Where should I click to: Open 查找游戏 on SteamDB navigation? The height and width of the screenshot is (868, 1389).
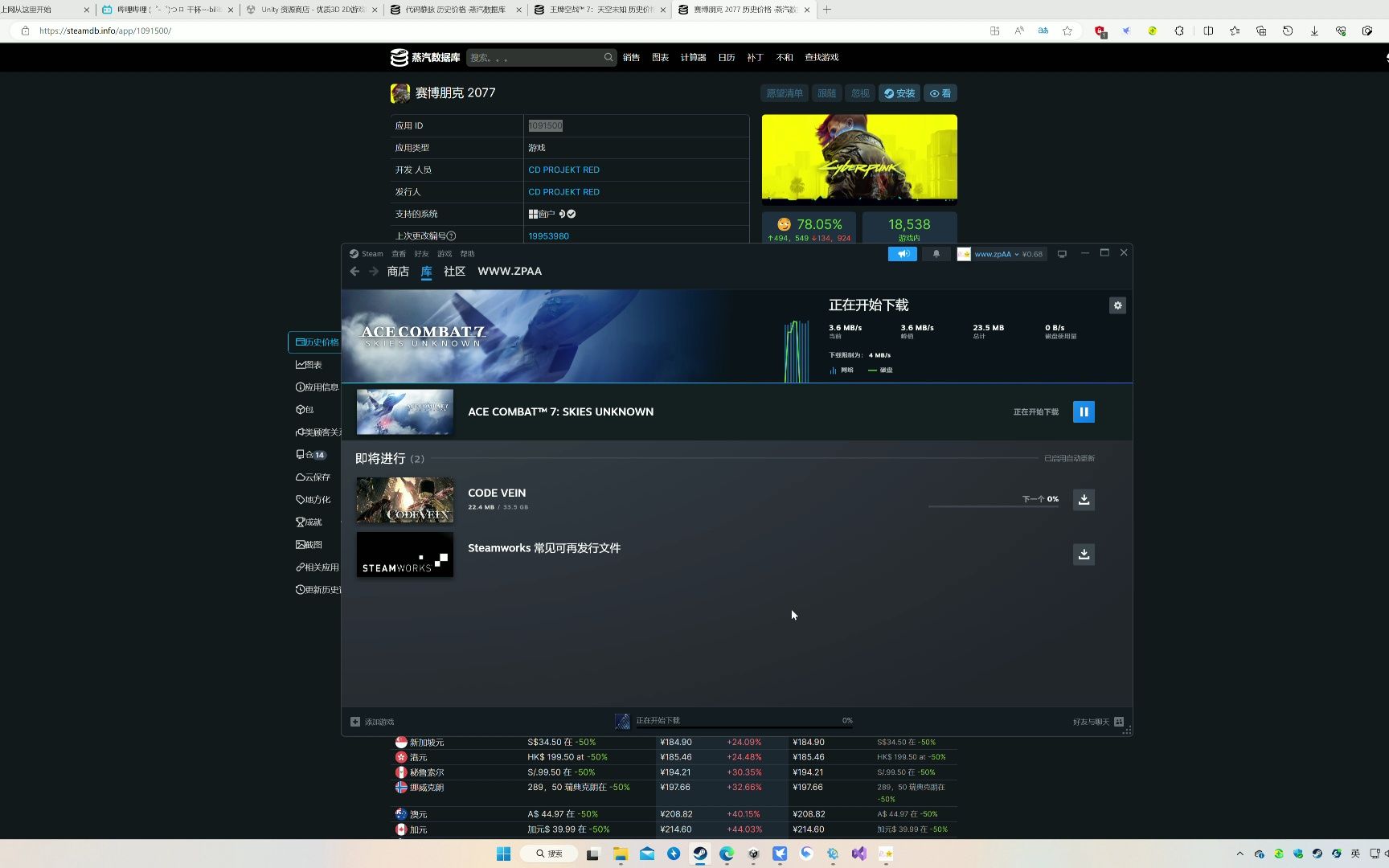click(822, 58)
